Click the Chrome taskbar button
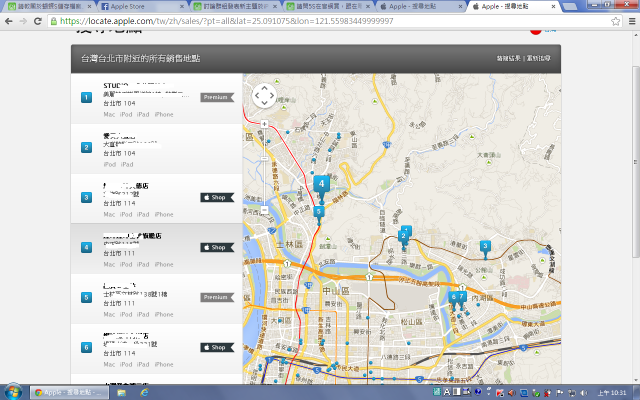 69,393
